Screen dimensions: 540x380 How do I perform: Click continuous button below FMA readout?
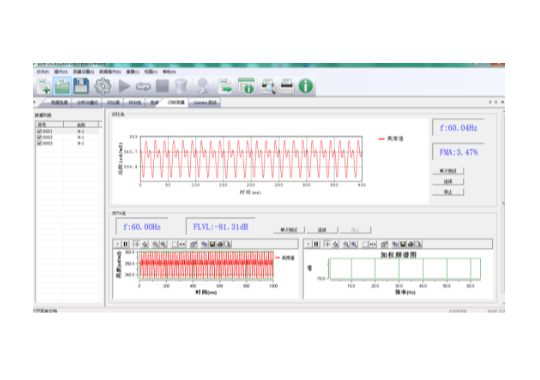coord(448,181)
